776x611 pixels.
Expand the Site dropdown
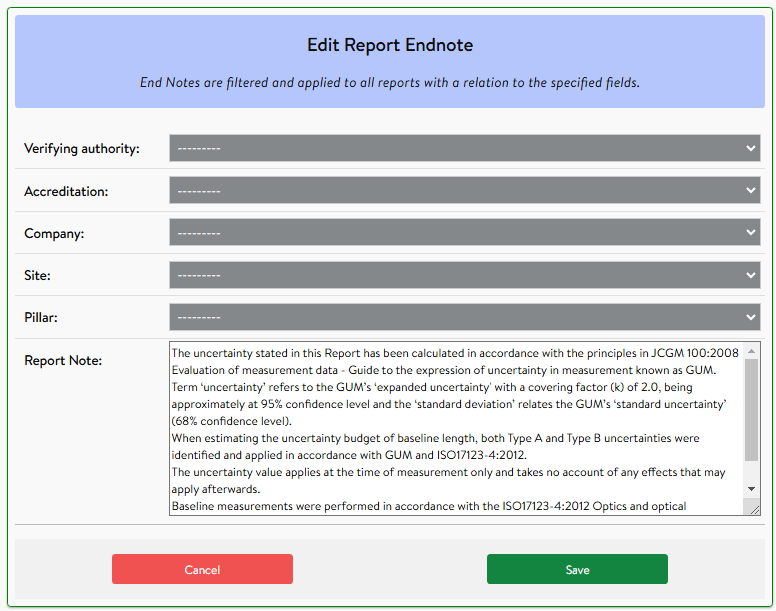464,275
